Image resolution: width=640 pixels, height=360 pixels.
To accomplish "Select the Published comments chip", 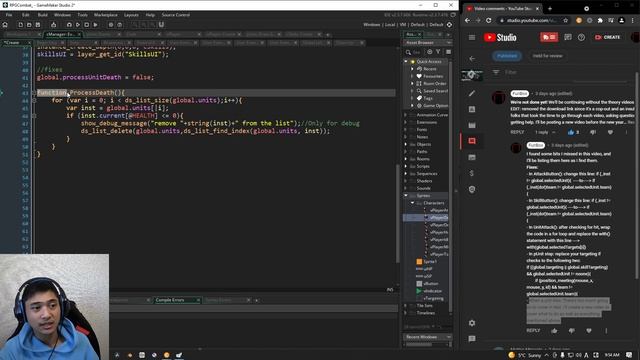I will 507,56.
